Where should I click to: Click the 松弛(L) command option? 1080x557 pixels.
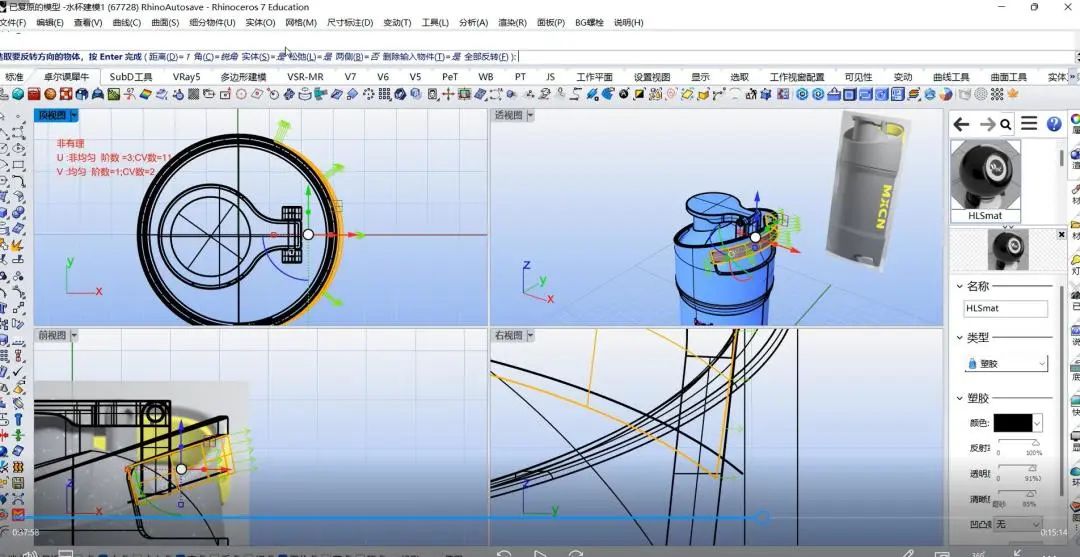pyautogui.click(x=311, y=57)
